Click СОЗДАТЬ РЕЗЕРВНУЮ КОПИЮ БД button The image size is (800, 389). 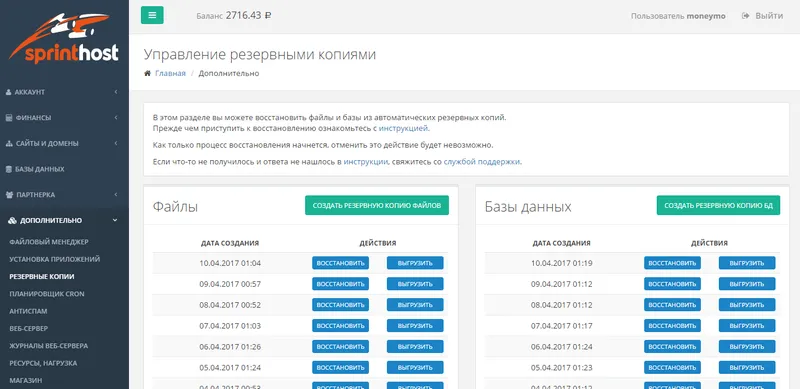[x=718, y=205]
